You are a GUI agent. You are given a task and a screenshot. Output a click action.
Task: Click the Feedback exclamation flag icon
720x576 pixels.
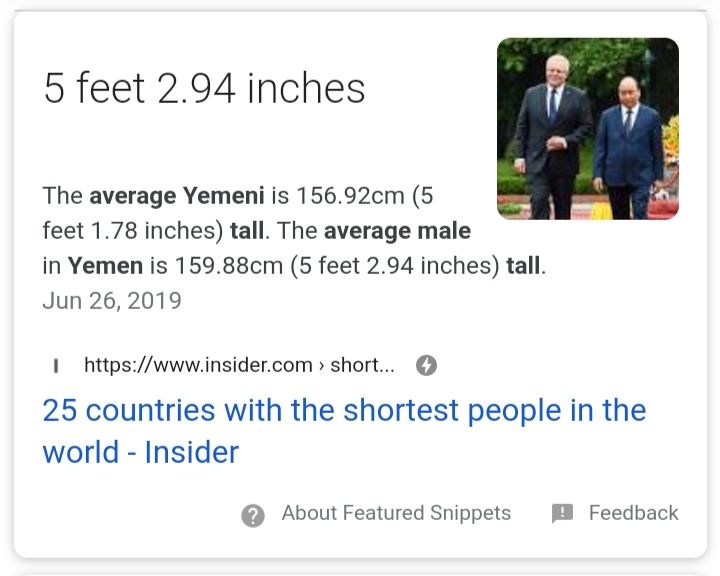[562, 514]
